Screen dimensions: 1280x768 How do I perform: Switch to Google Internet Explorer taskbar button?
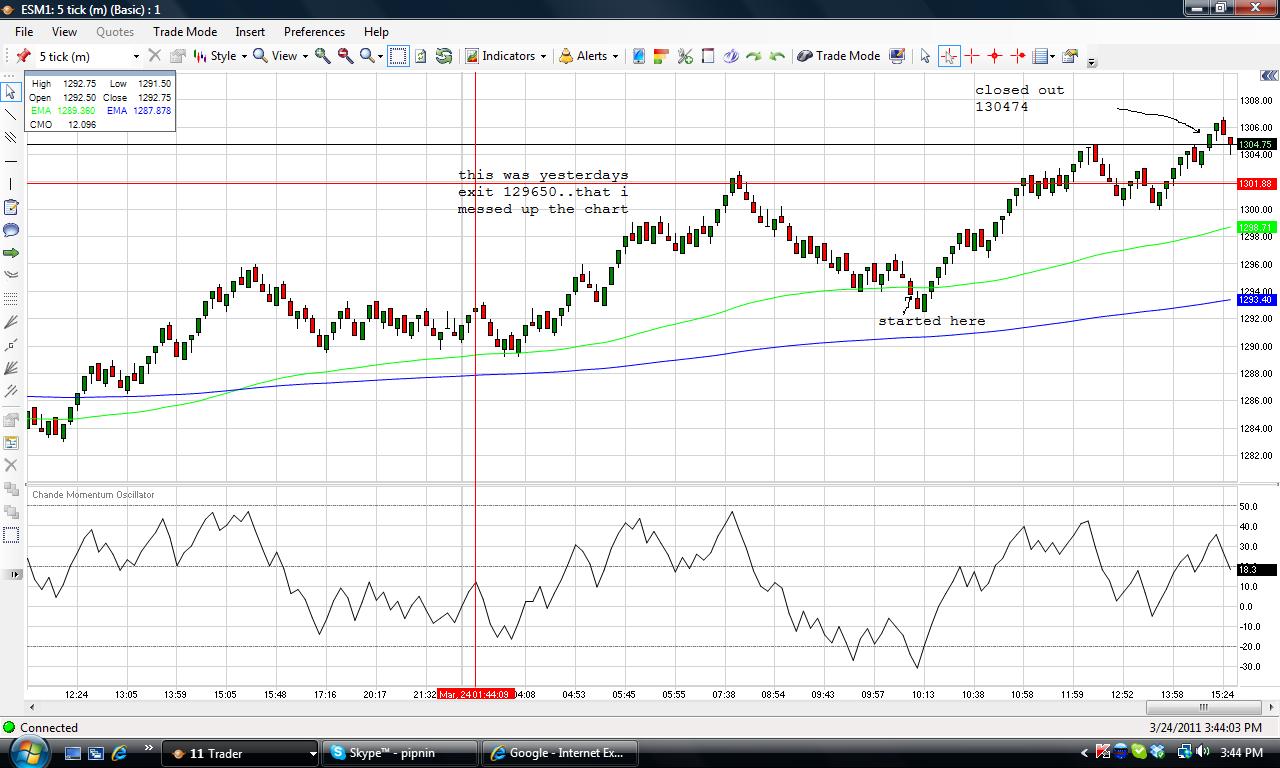point(561,753)
